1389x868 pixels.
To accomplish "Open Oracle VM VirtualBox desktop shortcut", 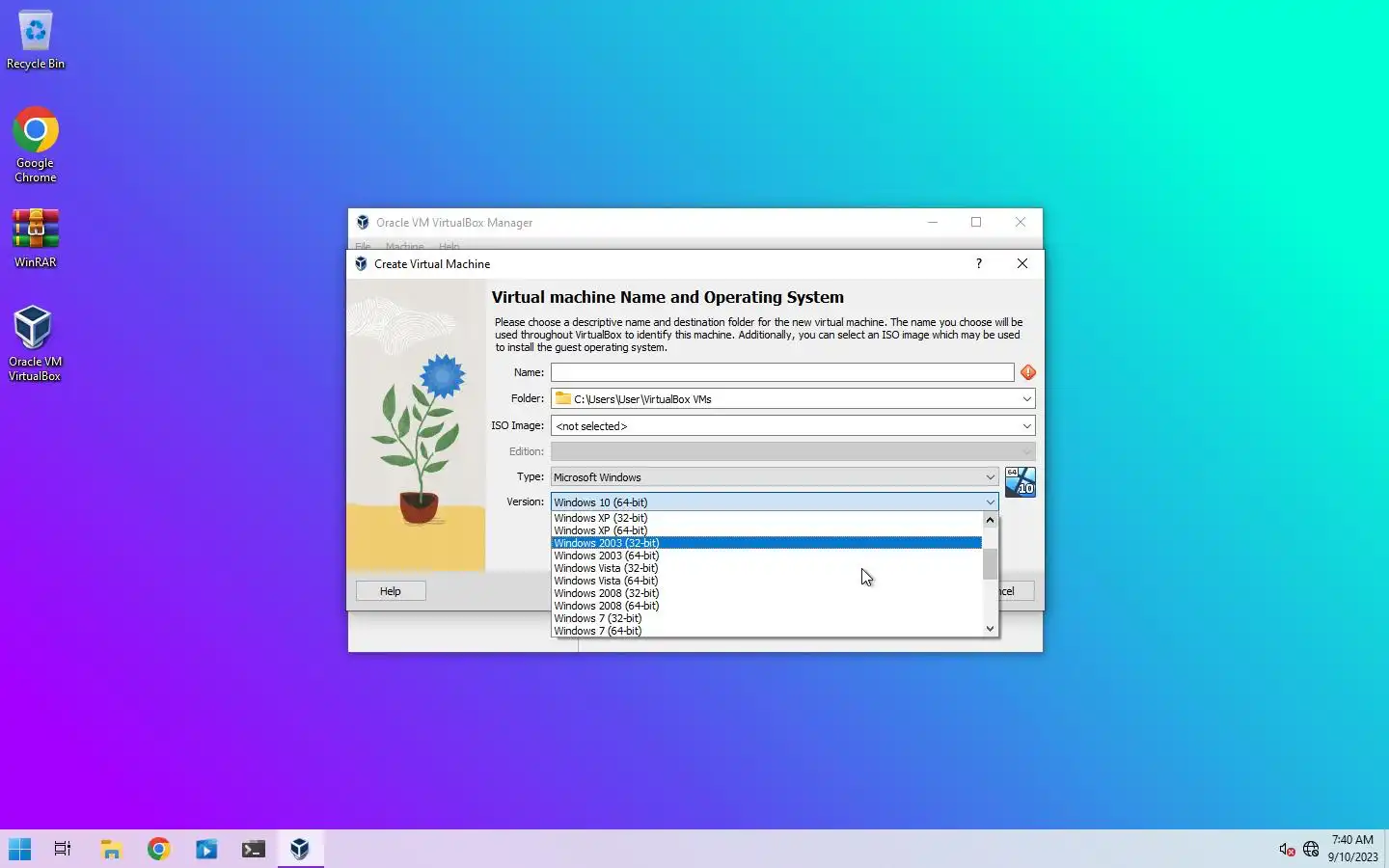I will coord(35,343).
